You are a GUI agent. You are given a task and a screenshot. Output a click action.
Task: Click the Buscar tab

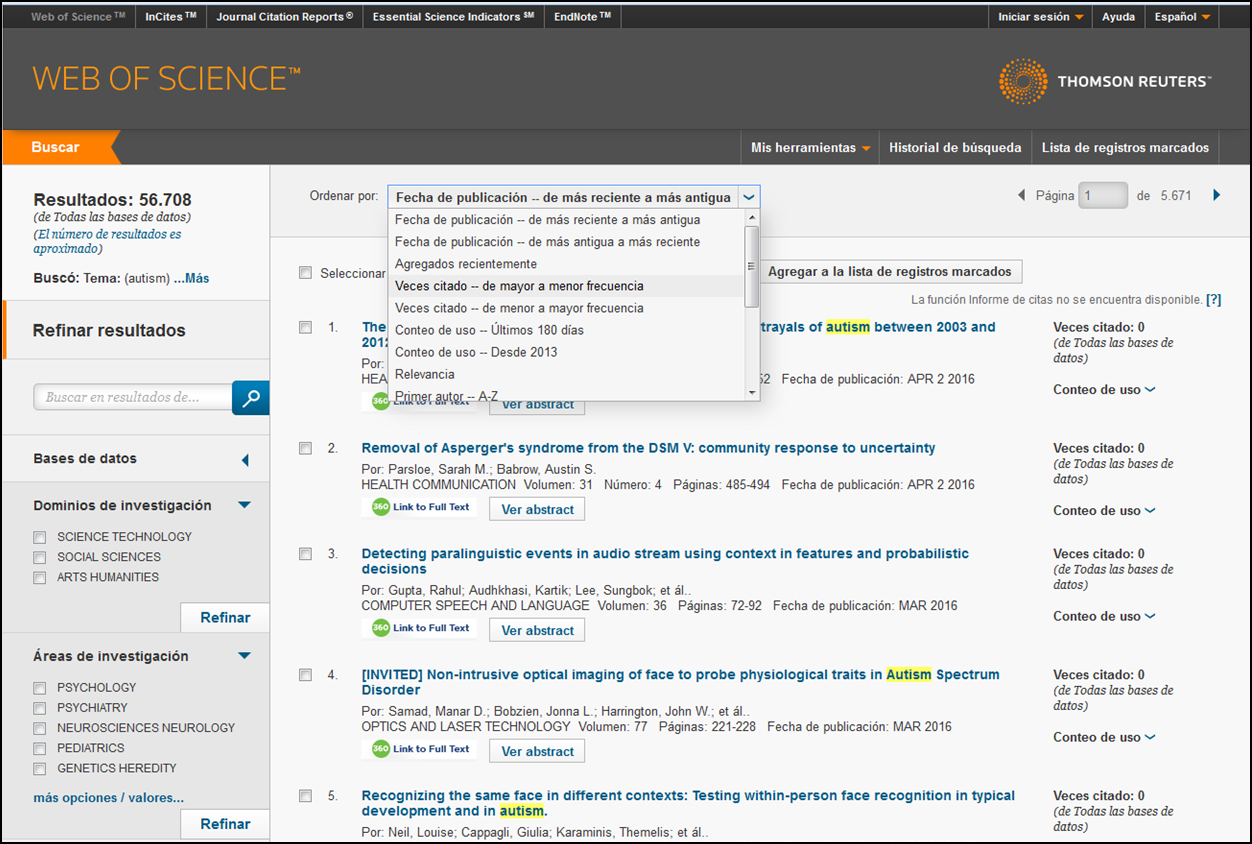[x=56, y=147]
